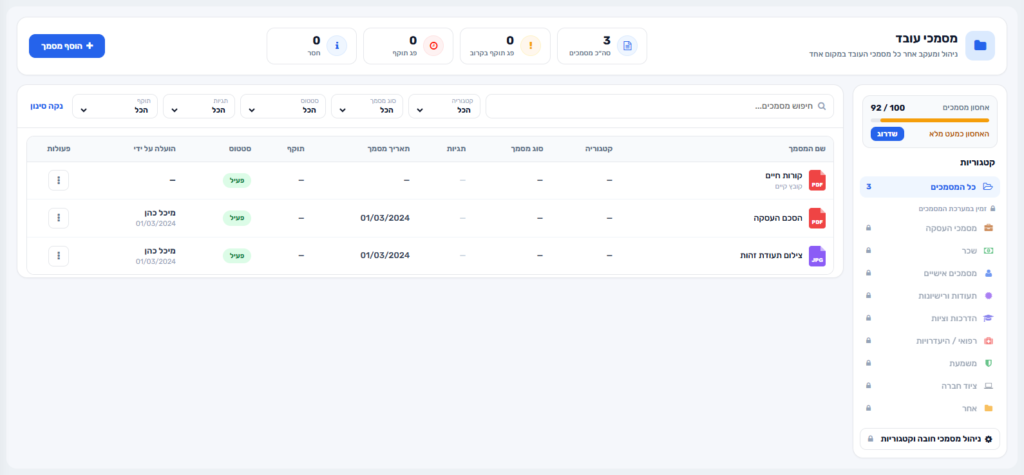
Task: Click the 92 / 100 storage count
Action: (x=888, y=107)
